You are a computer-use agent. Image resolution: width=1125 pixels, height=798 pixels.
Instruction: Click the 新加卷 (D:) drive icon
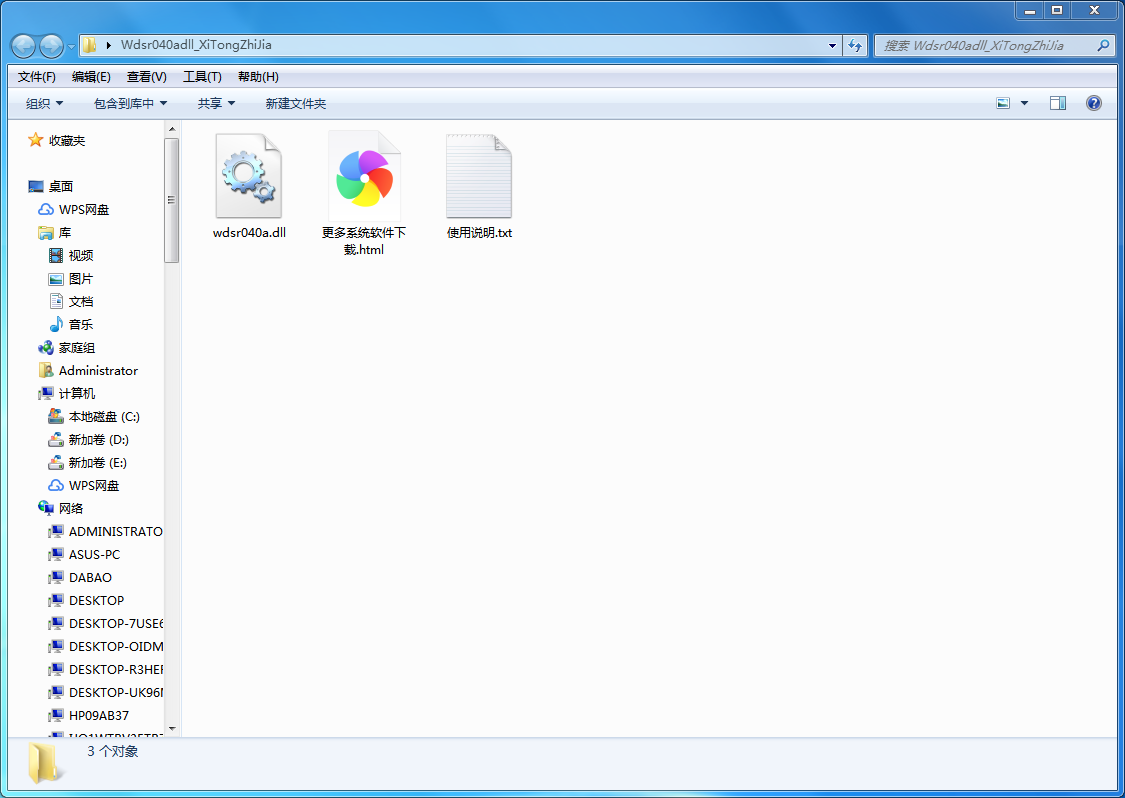[x=56, y=439]
